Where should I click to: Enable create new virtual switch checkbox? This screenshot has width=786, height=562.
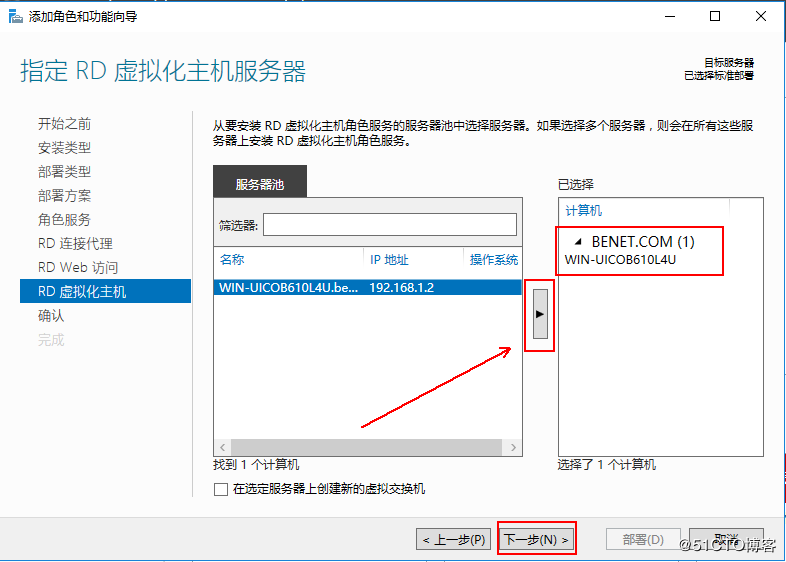coord(221,489)
